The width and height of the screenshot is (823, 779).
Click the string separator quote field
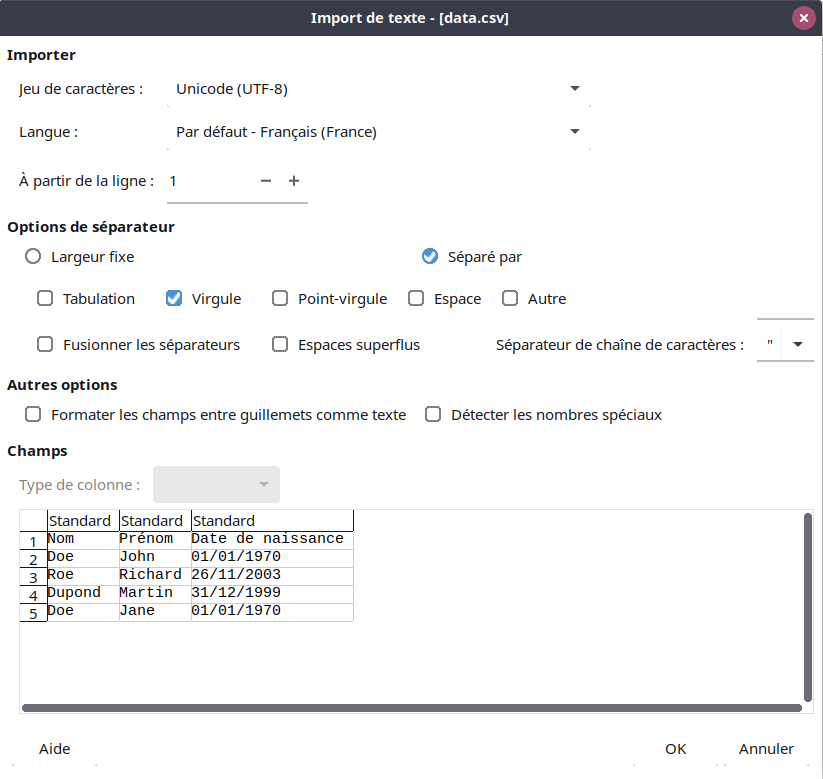pos(769,344)
